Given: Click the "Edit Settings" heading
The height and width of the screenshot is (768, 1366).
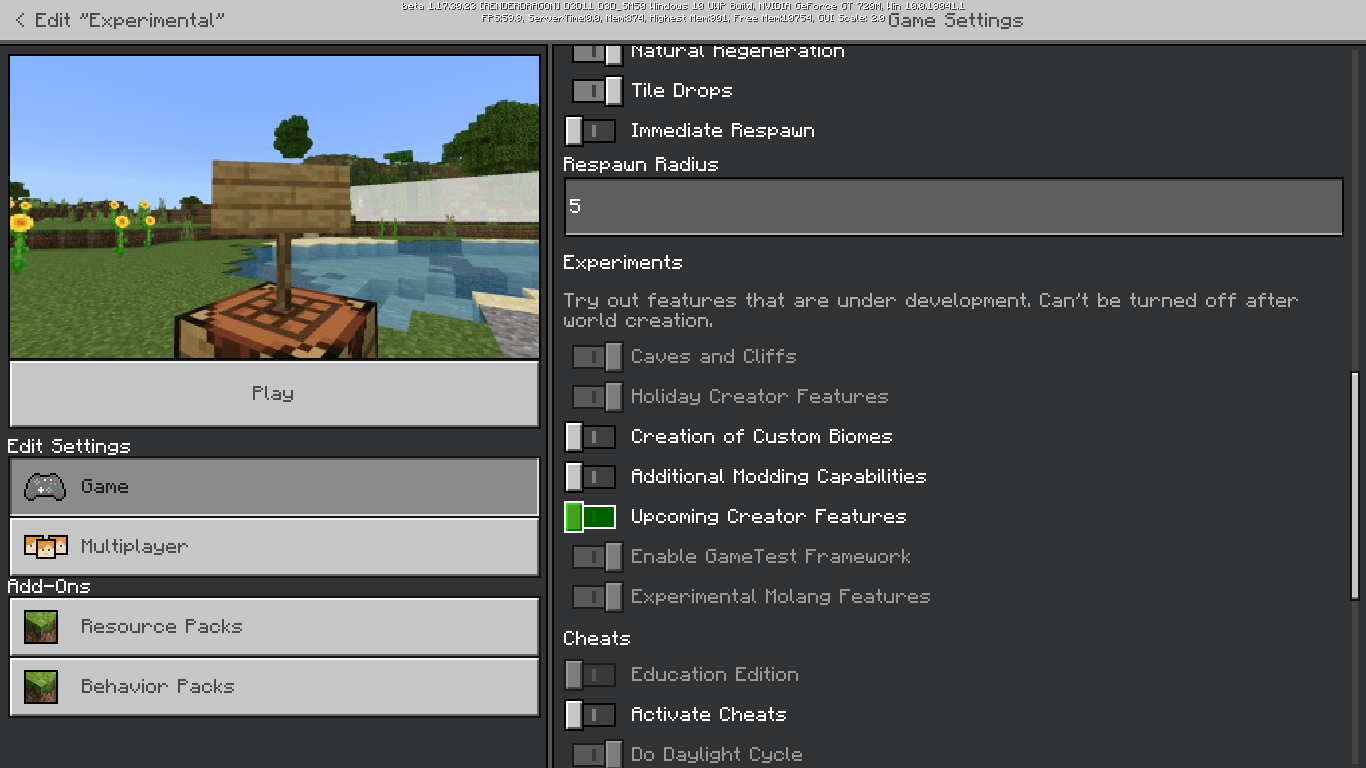Looking at the screenshot, I should pyautogui.click(x=69, y=446).
